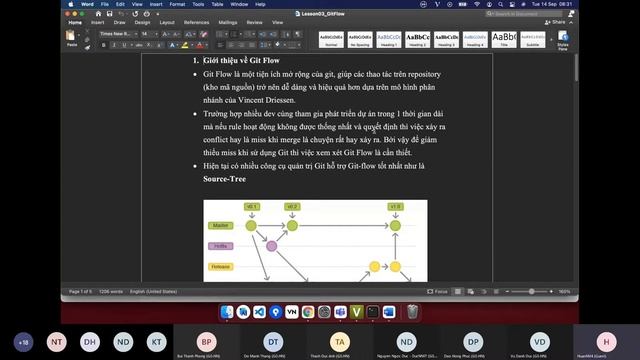The image size is (640, 360).
Task: Toggle Bold formatting
Action: pyautogui.click(x=104, y=45)
